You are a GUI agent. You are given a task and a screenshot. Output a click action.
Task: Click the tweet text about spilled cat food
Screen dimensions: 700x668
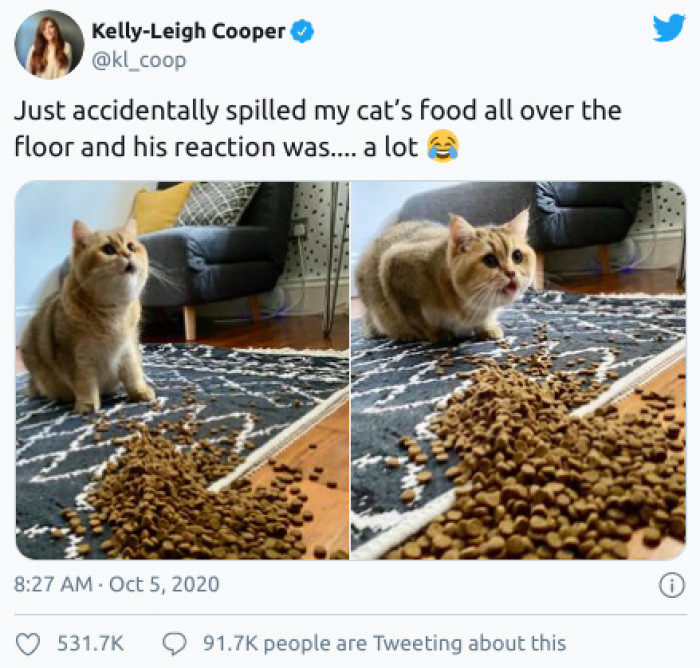[x=317, y=129]
